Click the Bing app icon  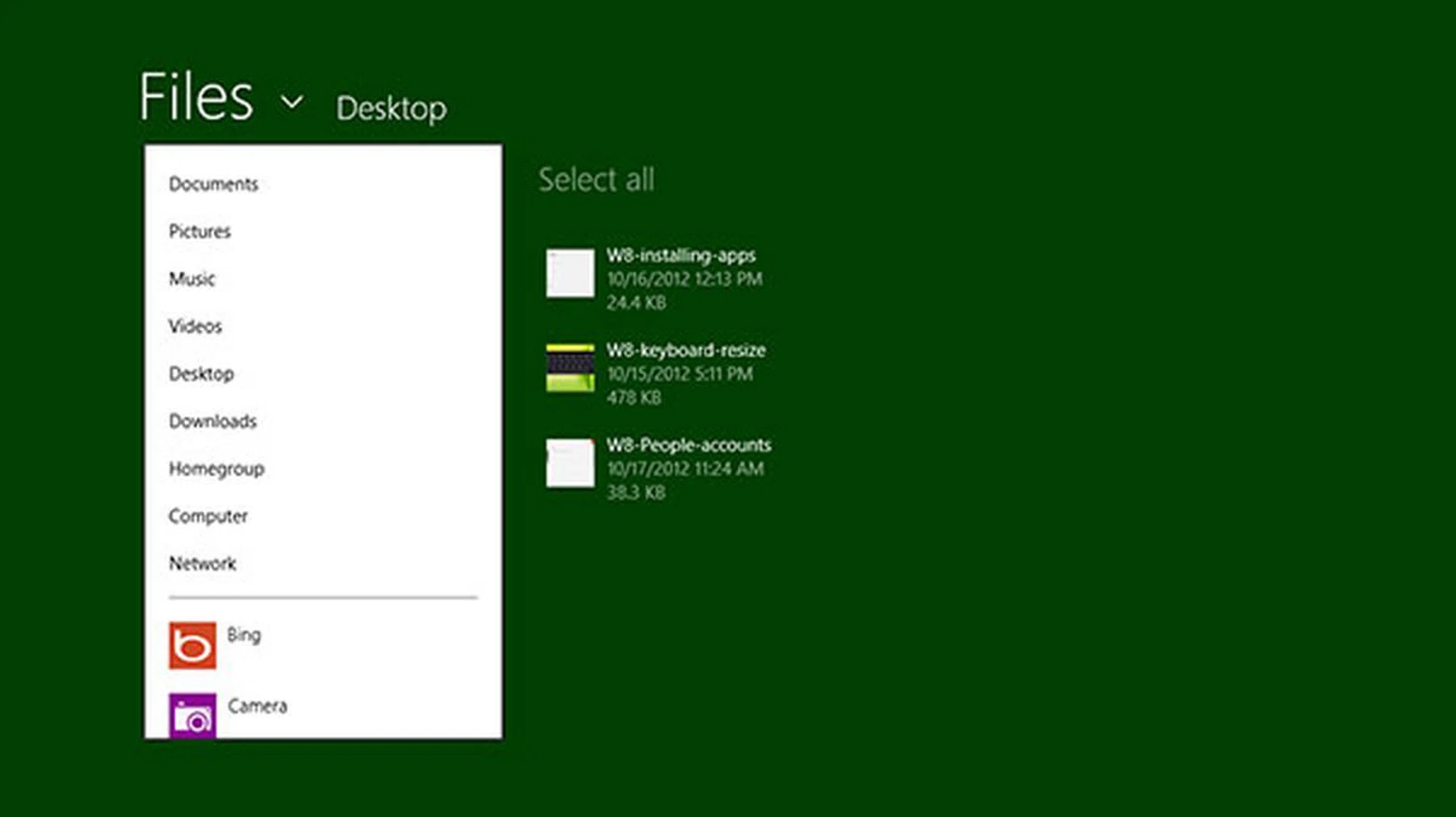pyautogui.click(x=192, y=646)
